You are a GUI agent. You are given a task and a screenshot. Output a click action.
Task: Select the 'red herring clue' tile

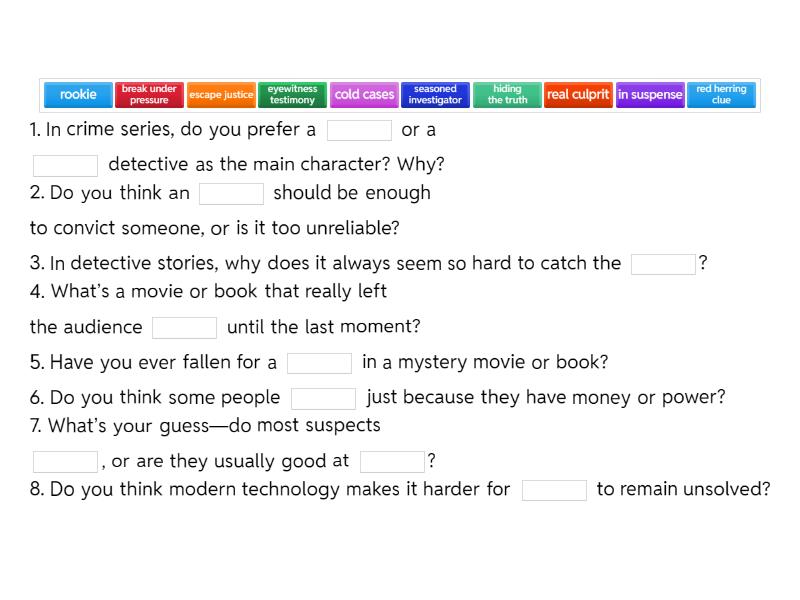pyautogui.click(x=721, y=95)
